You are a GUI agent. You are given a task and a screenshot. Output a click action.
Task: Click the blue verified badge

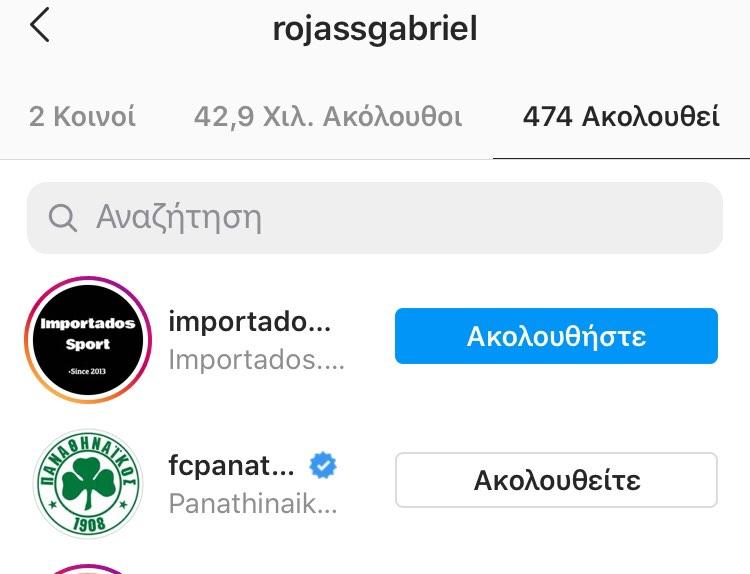(323, 465)
